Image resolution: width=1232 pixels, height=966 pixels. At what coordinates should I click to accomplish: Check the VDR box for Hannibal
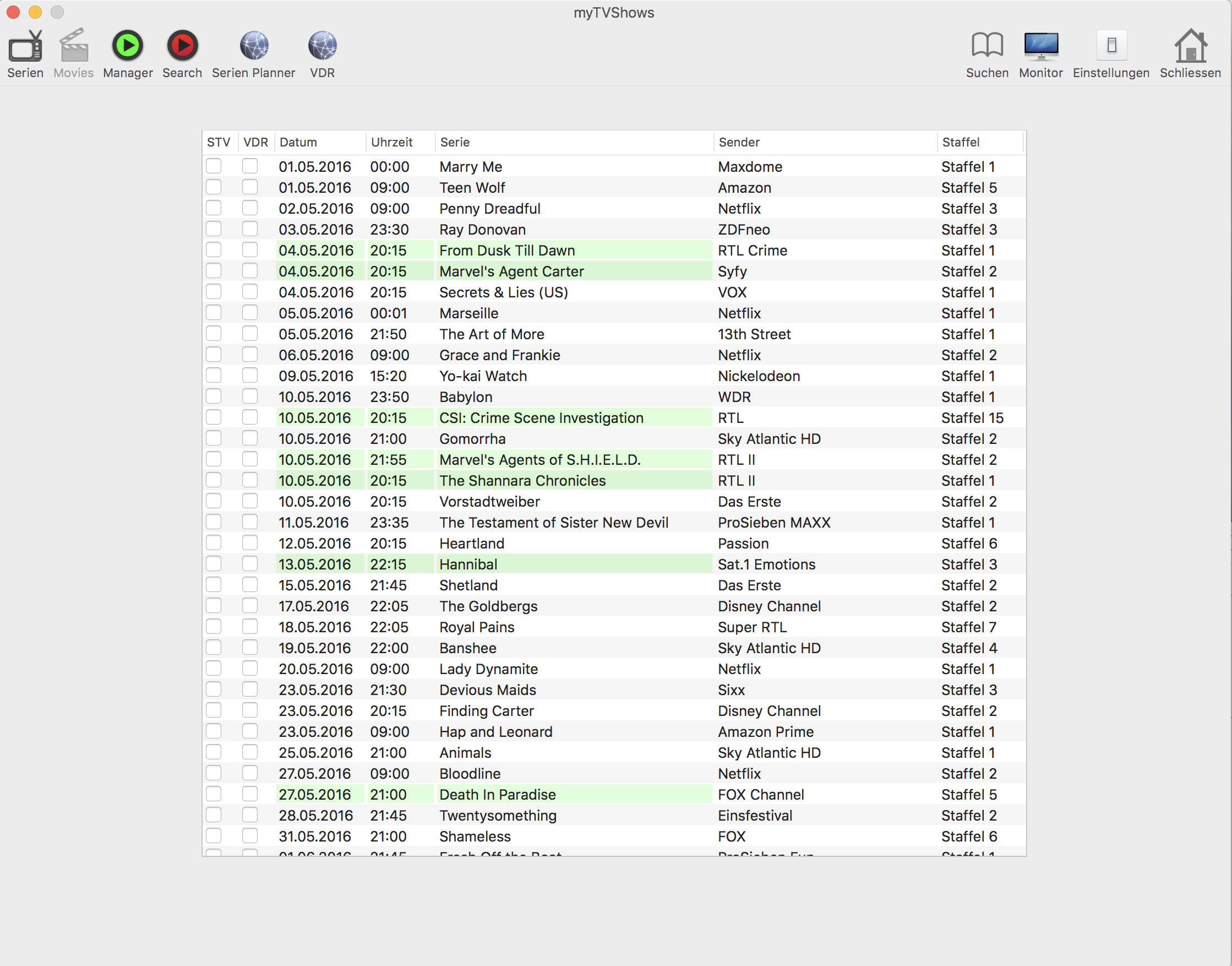pos(249,564)
